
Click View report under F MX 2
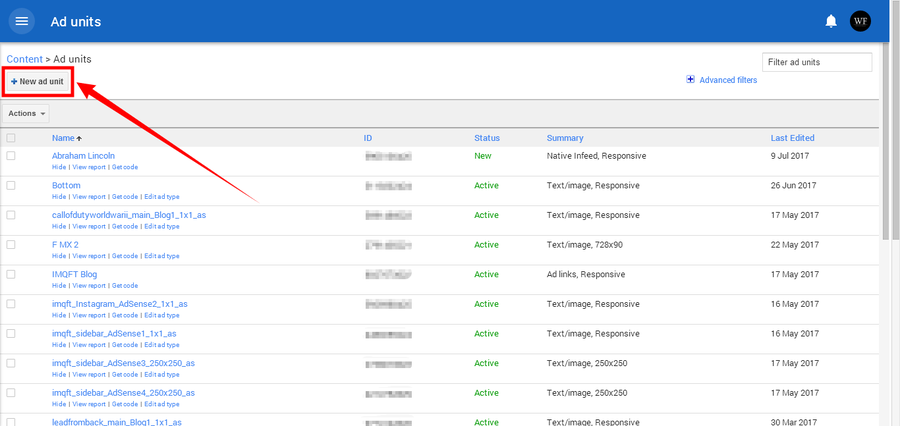pyautogui.click(x=89, y=256)
